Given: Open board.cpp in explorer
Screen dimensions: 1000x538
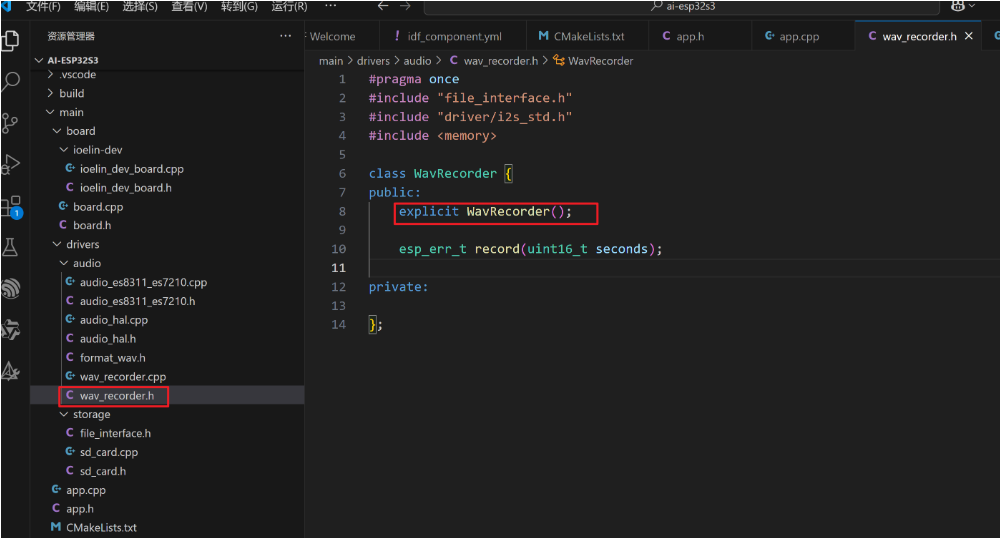Looking at the screenshot, I should click(167, 207).
